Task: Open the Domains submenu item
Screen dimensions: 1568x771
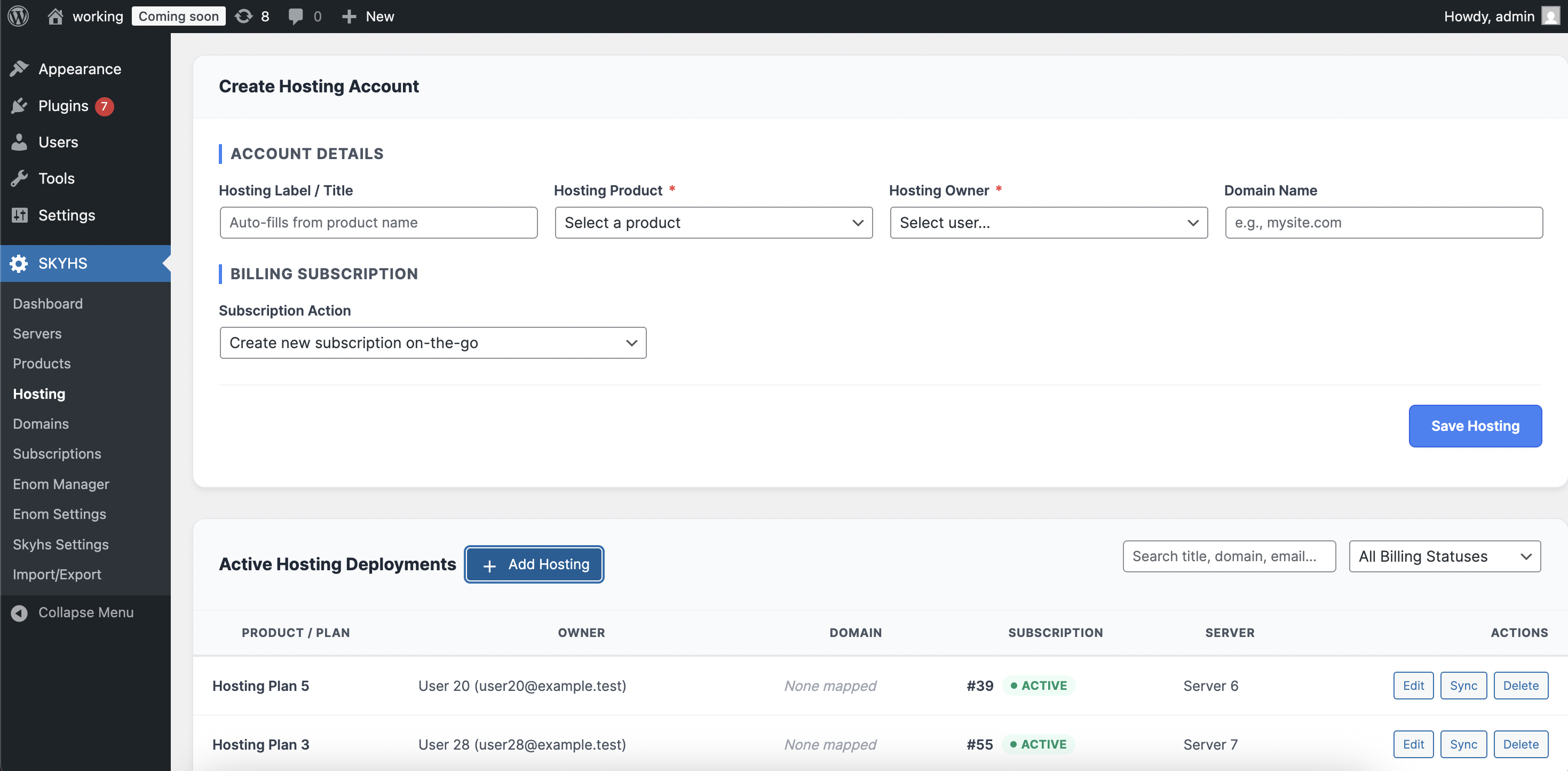Action: click(41, 424)
